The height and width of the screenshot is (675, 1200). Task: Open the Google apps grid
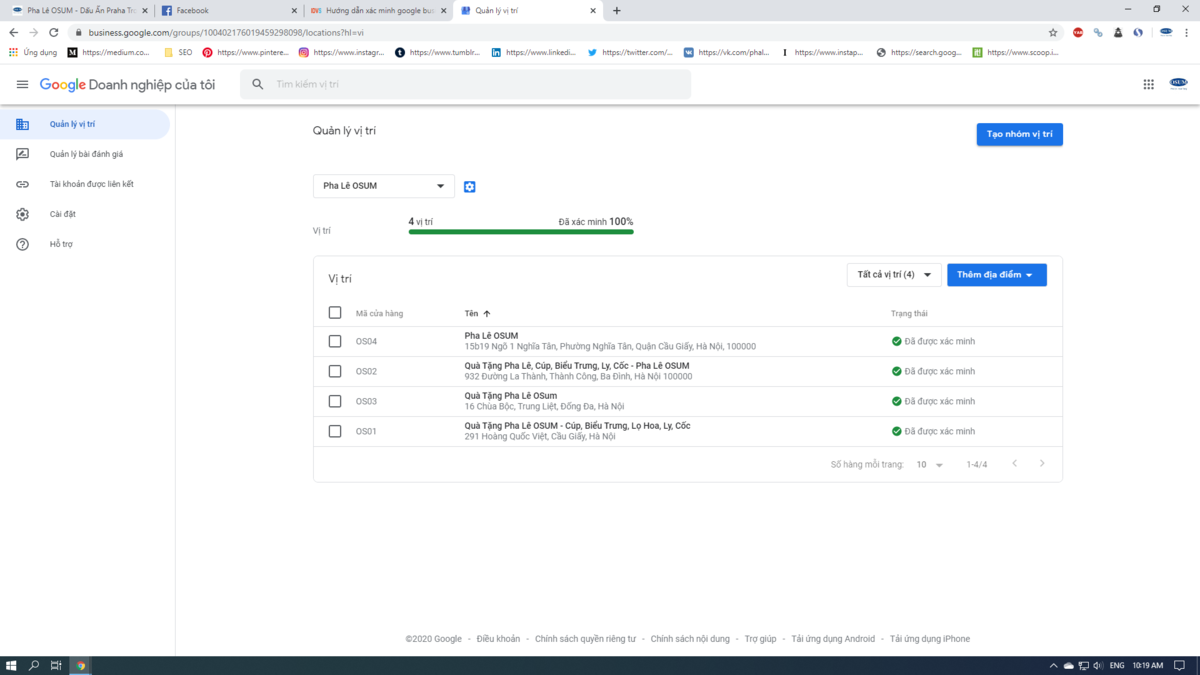1148,85
